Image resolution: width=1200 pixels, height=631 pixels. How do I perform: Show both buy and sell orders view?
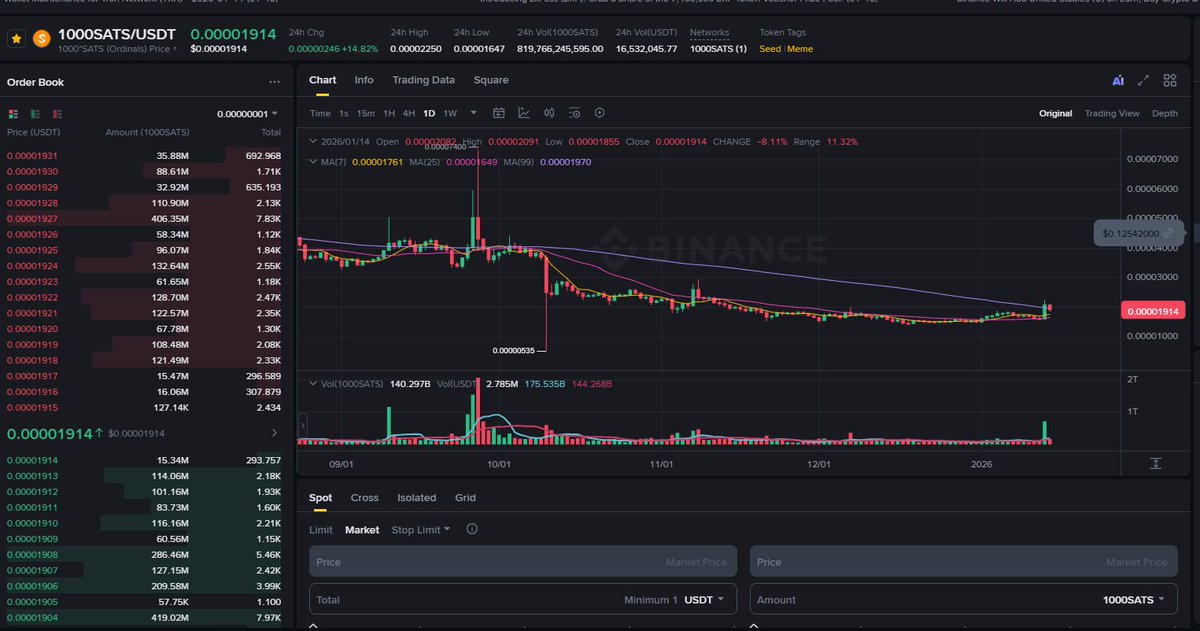click(14, 114)
